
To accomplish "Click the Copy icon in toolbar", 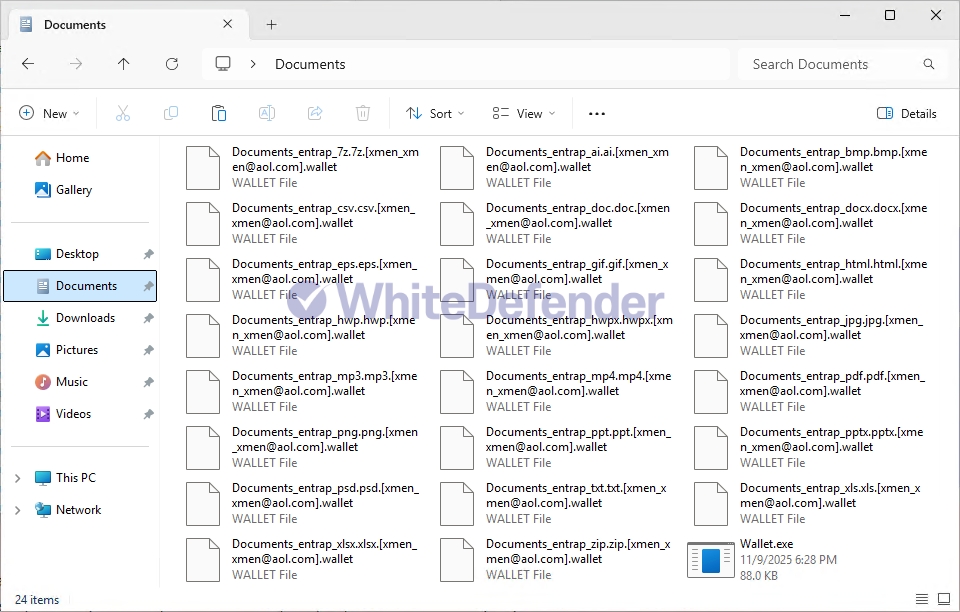I will [171, 114].
